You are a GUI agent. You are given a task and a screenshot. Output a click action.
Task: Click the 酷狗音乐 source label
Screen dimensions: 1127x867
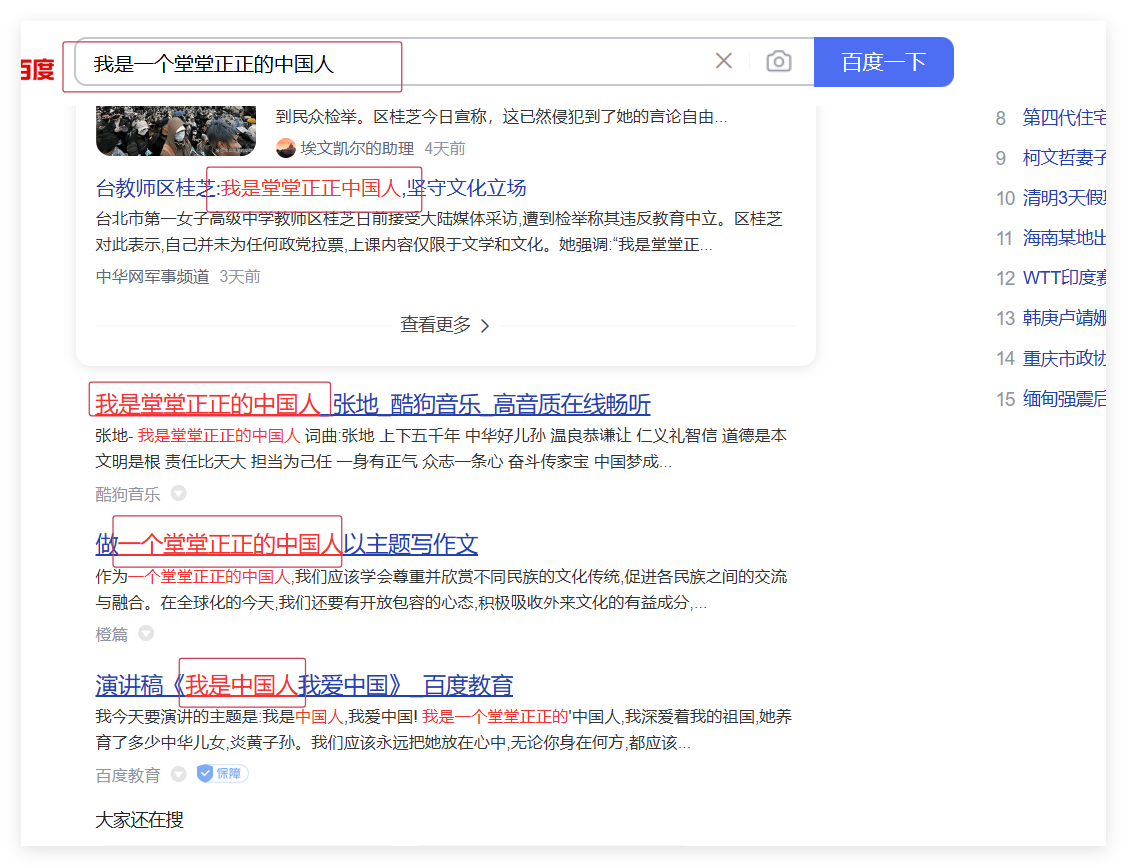click(128, 494)
